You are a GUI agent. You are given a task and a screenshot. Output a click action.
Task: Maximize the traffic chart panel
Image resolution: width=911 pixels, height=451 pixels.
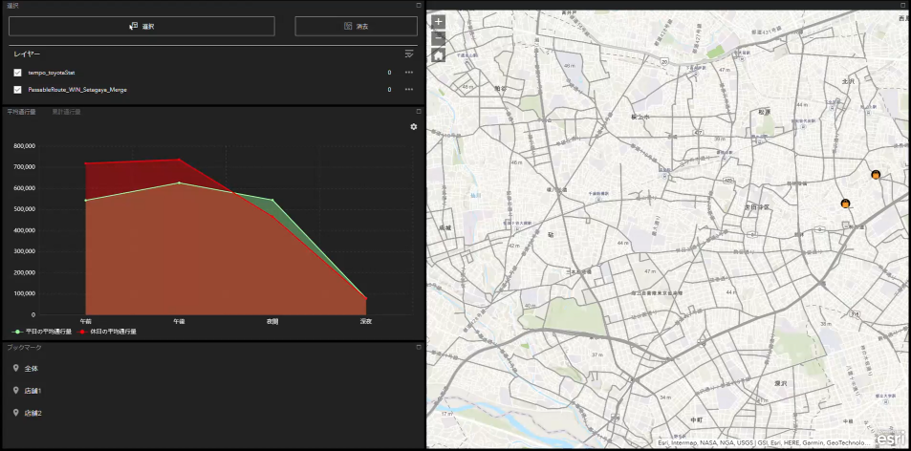click(419, 111)
